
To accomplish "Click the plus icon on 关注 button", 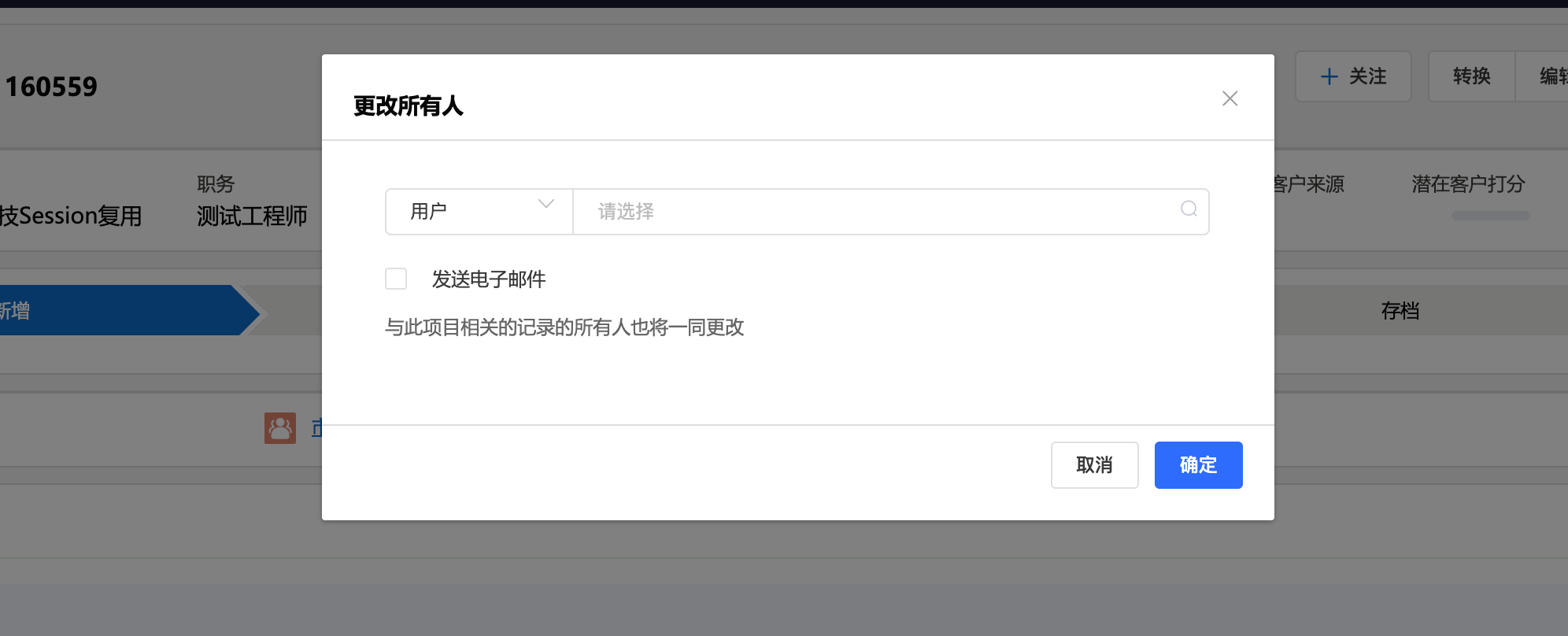I will pos(1329,76).
